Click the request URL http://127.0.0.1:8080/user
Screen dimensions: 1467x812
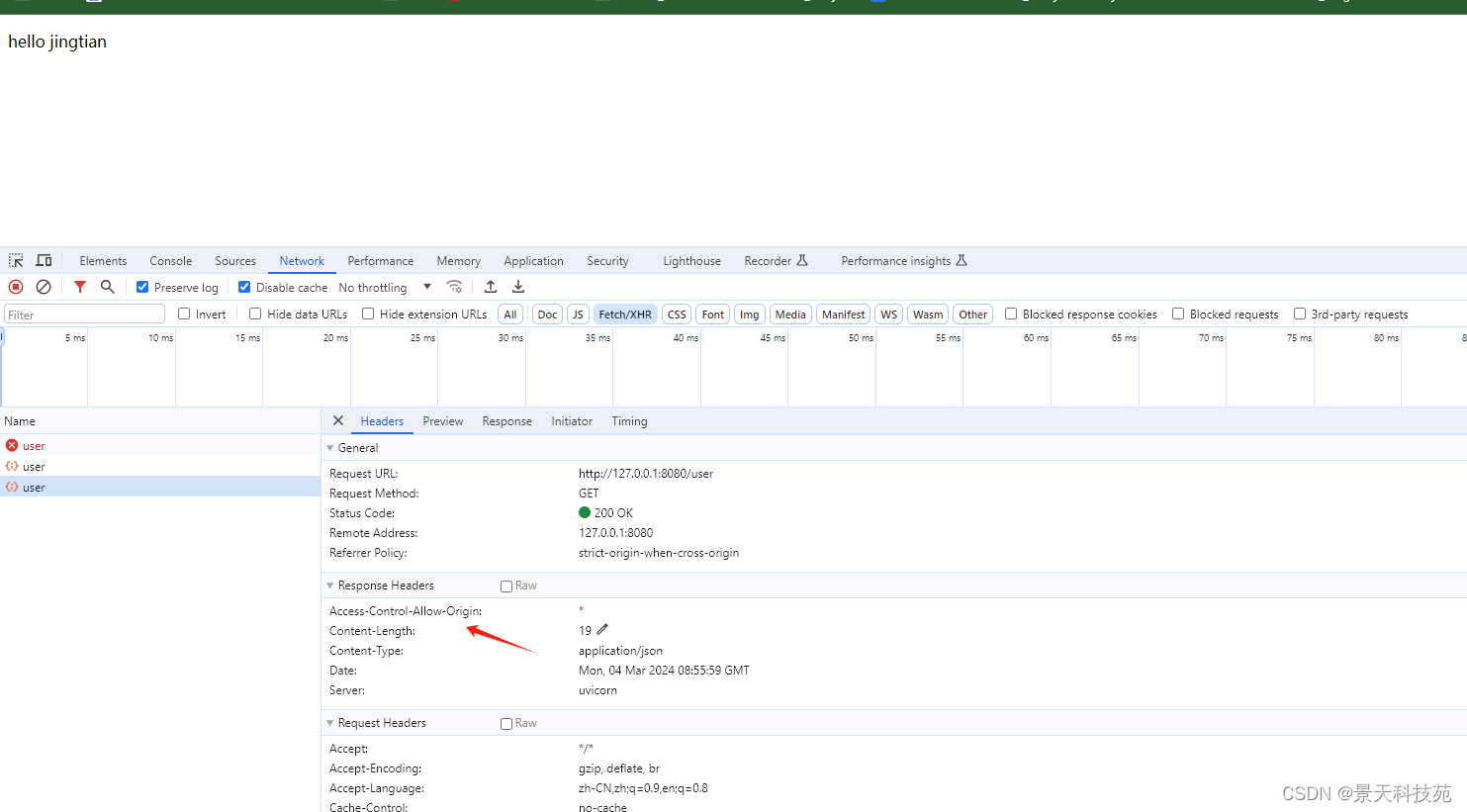[x=646, y=474]
